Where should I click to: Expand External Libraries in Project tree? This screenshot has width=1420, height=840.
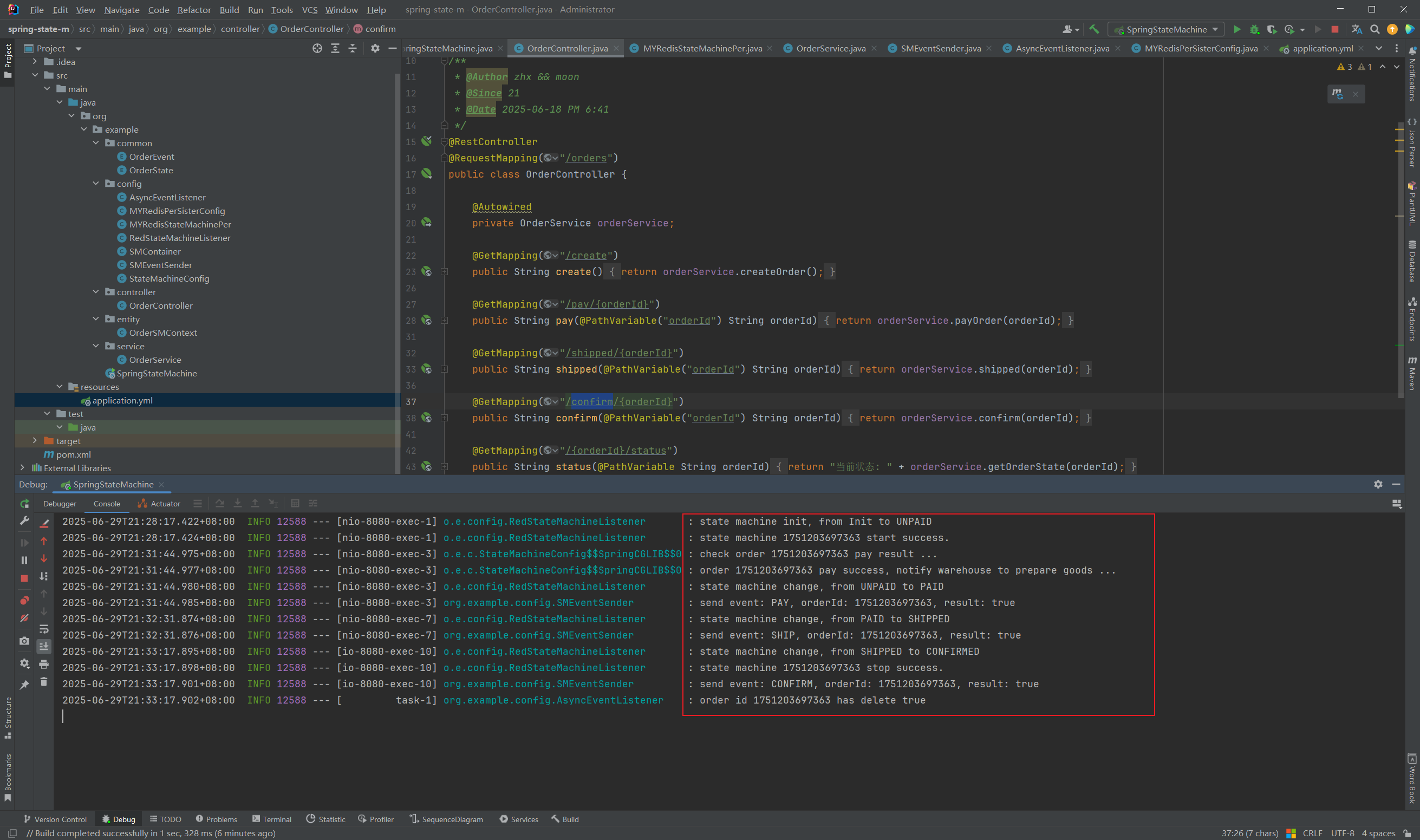pos(23,468)
